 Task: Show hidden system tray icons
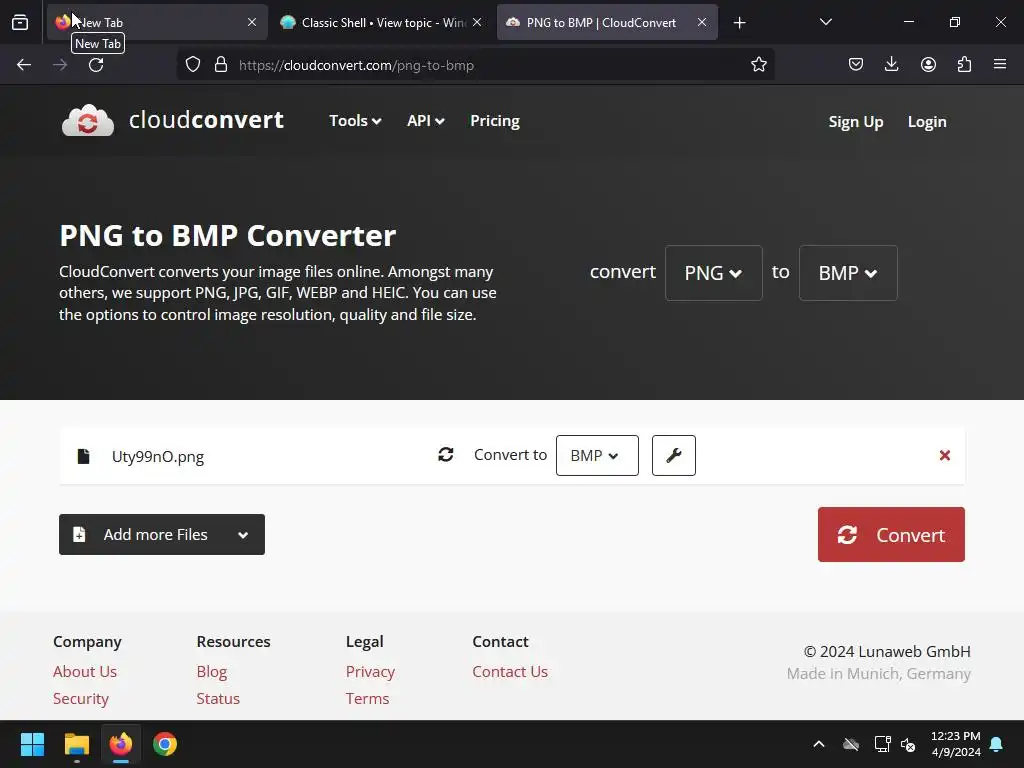pyautogui.click(x=818, y=744)
